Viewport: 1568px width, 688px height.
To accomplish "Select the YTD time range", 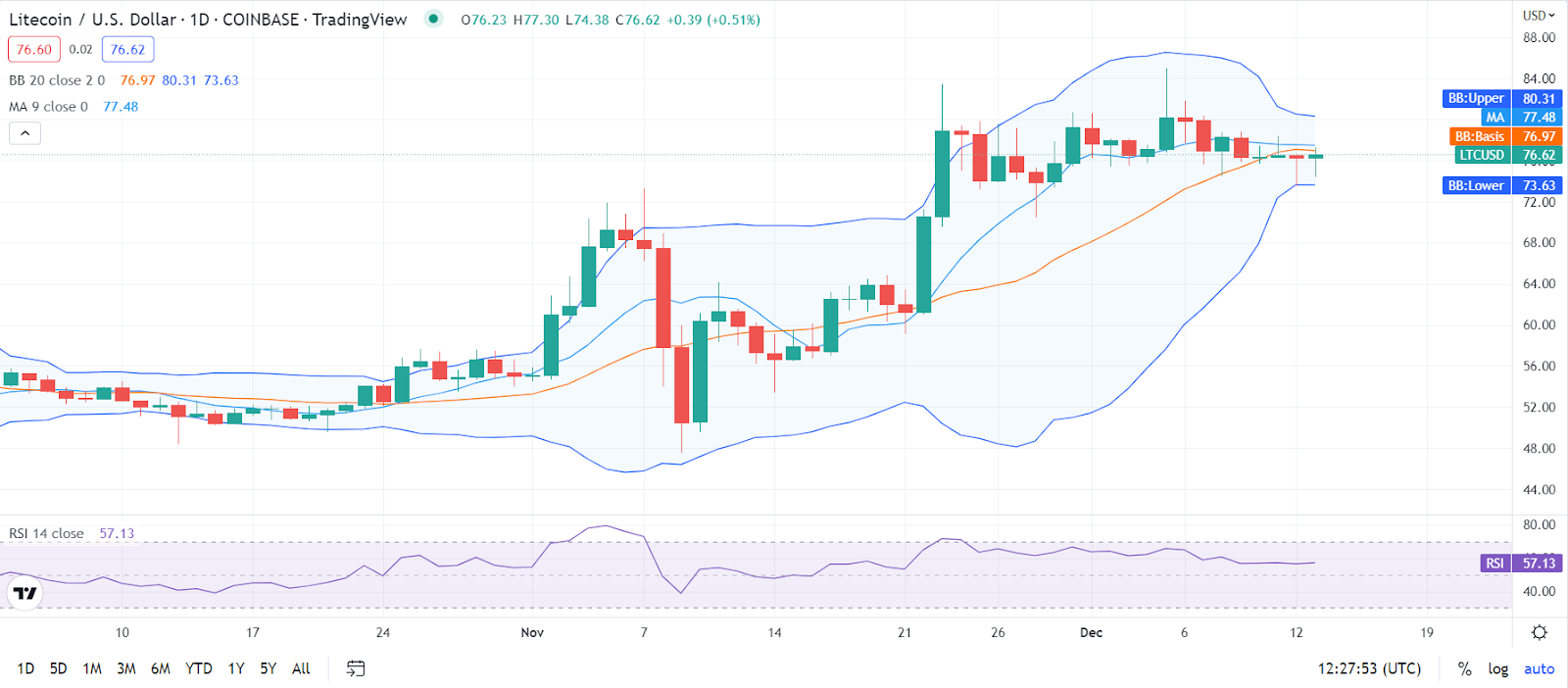I will pos(199,668).
